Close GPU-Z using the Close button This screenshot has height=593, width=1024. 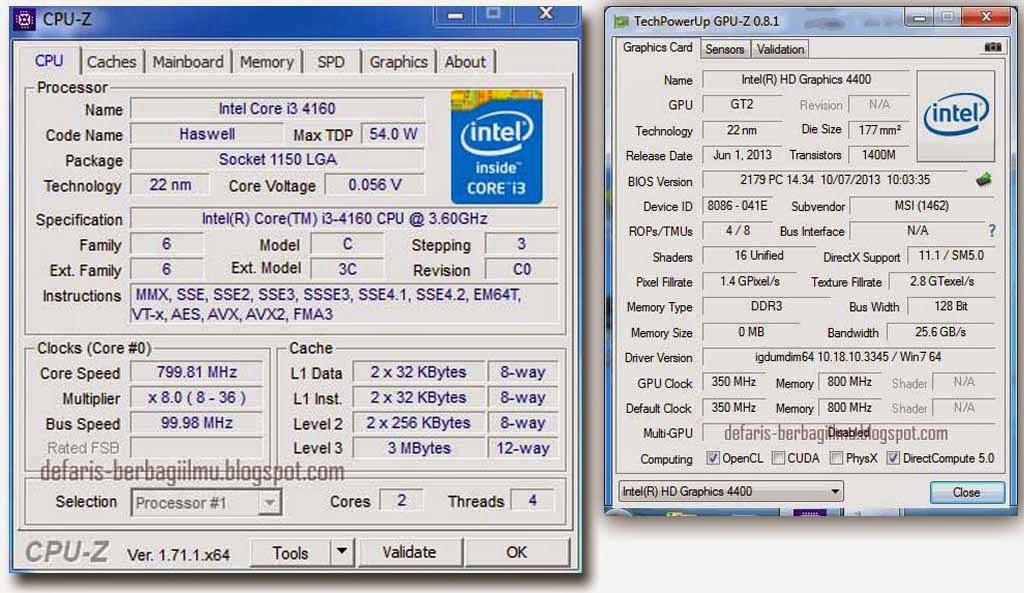[x=966, y=492]
